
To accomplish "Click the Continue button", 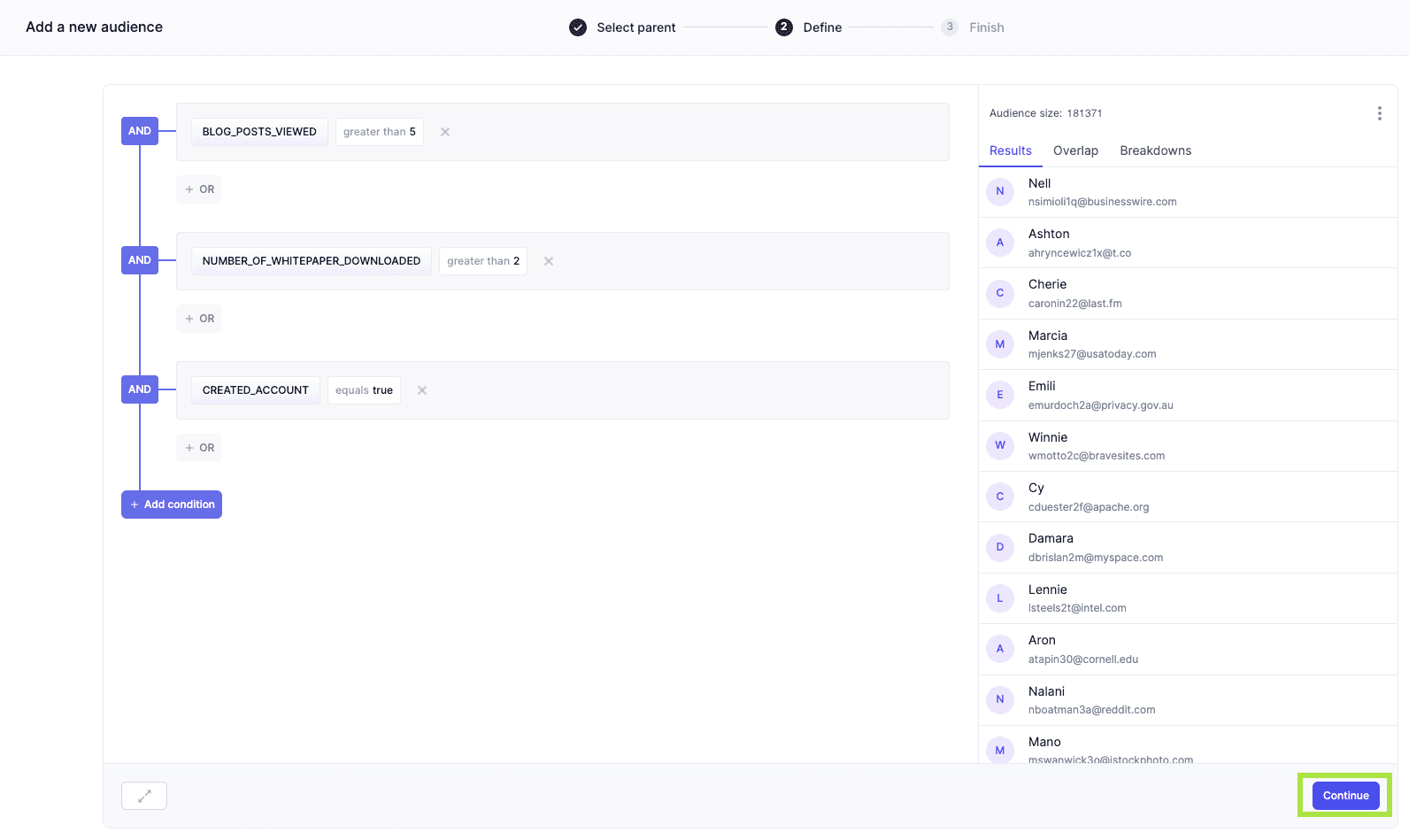I will pos(1345,796).
